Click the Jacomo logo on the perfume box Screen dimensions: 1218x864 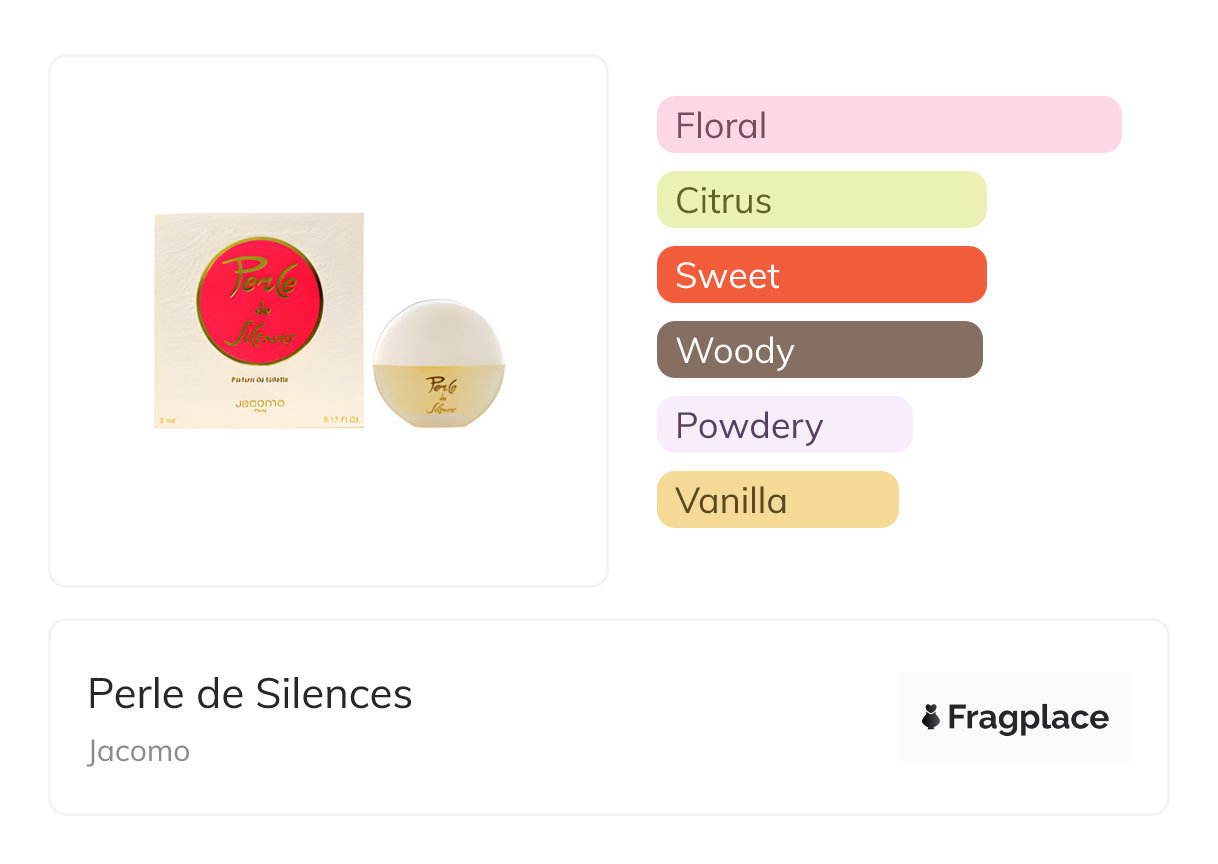click(259, 403)
